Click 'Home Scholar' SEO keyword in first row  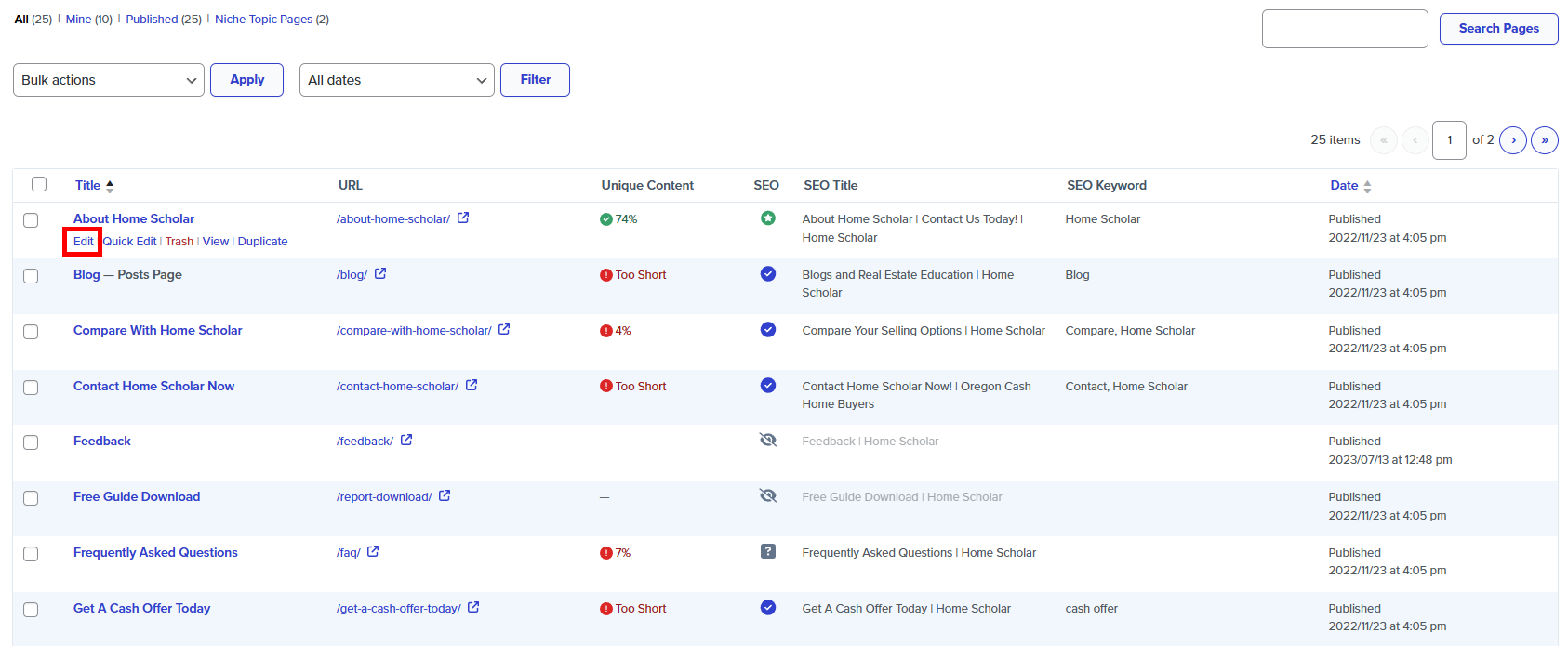1103,219
